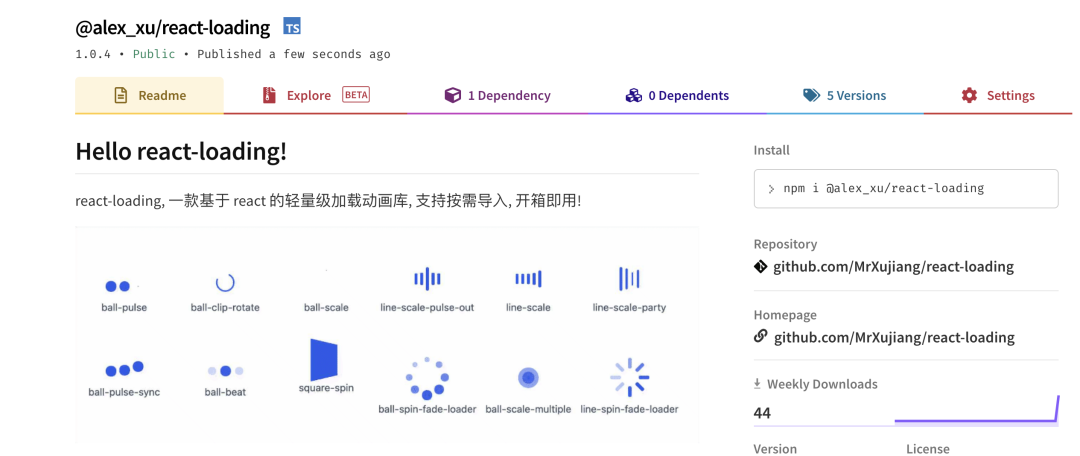
Task: Click the line-spin-fade-loader label text
Action: point(630,409)
